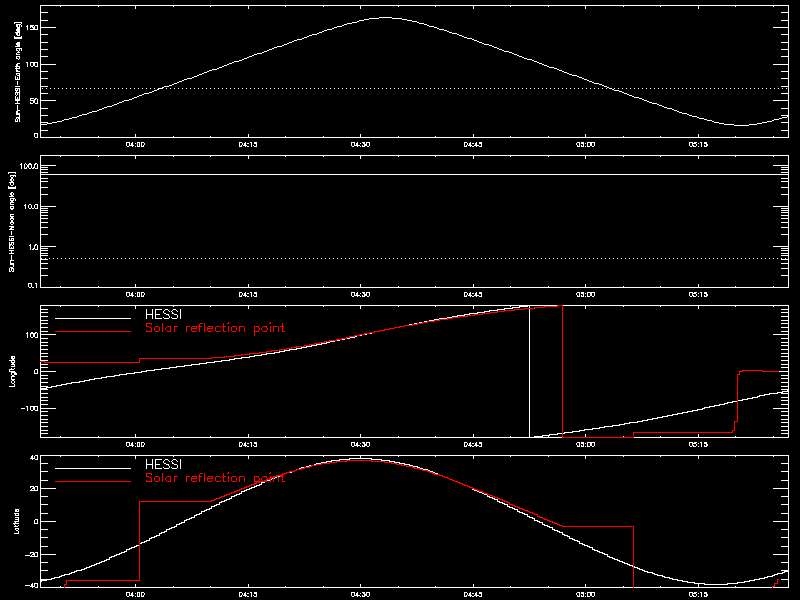Select the HESSI legend text in Latitude plot

click(163, 464)
